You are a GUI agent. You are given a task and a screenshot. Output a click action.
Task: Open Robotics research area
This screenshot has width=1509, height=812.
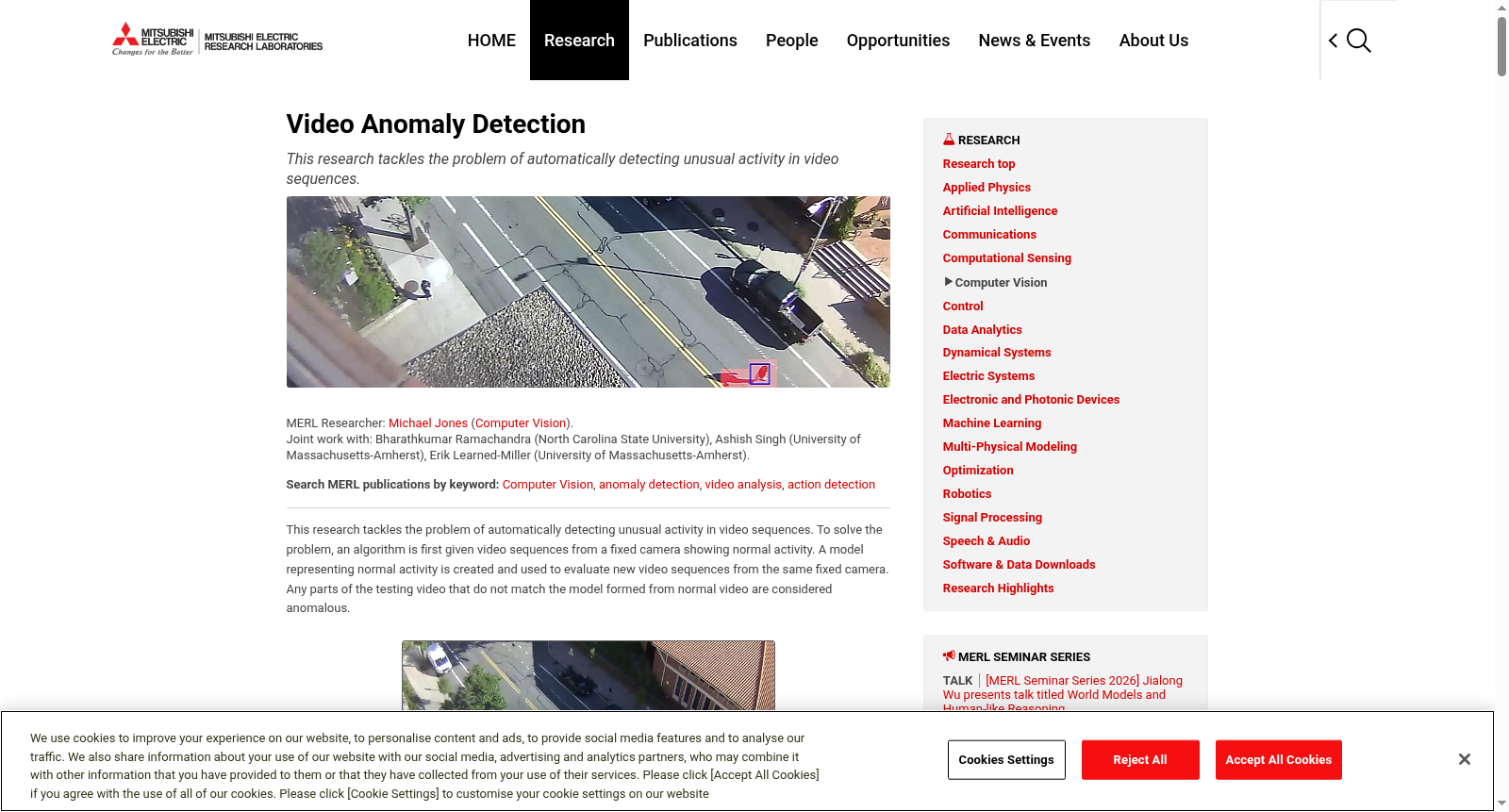click(967, 494)
